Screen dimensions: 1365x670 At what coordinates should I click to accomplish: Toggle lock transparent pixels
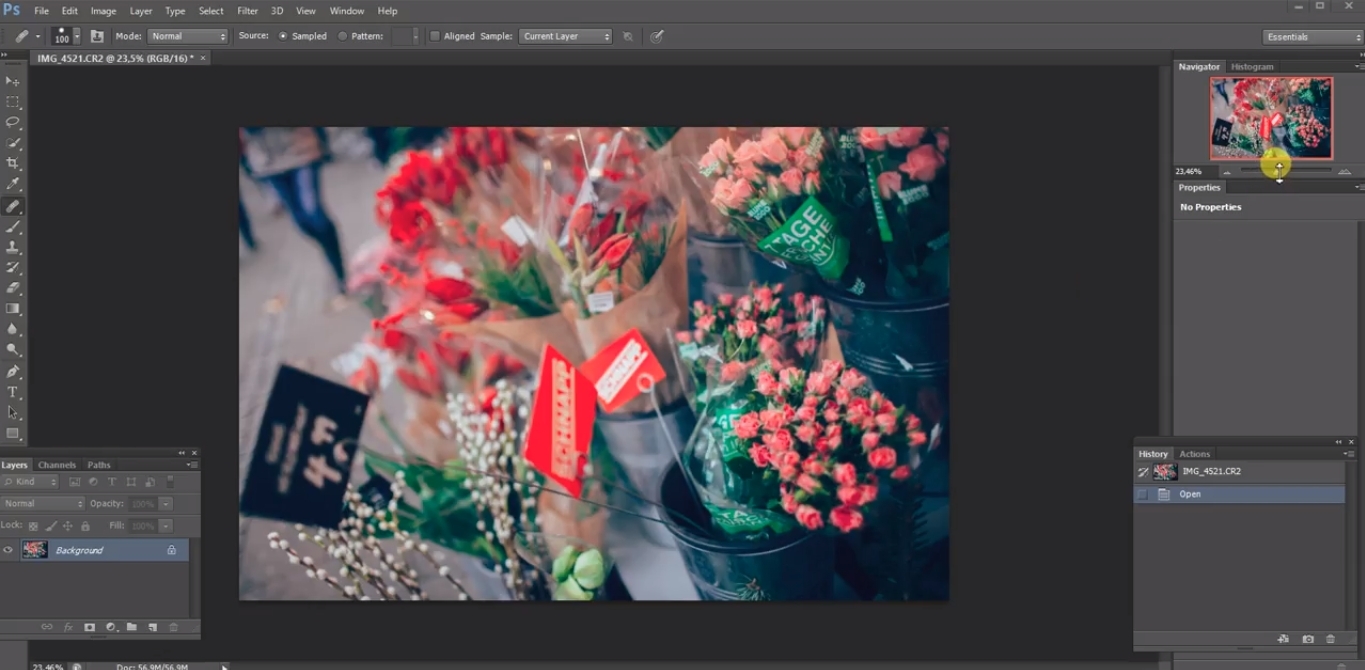coord(33,526)
